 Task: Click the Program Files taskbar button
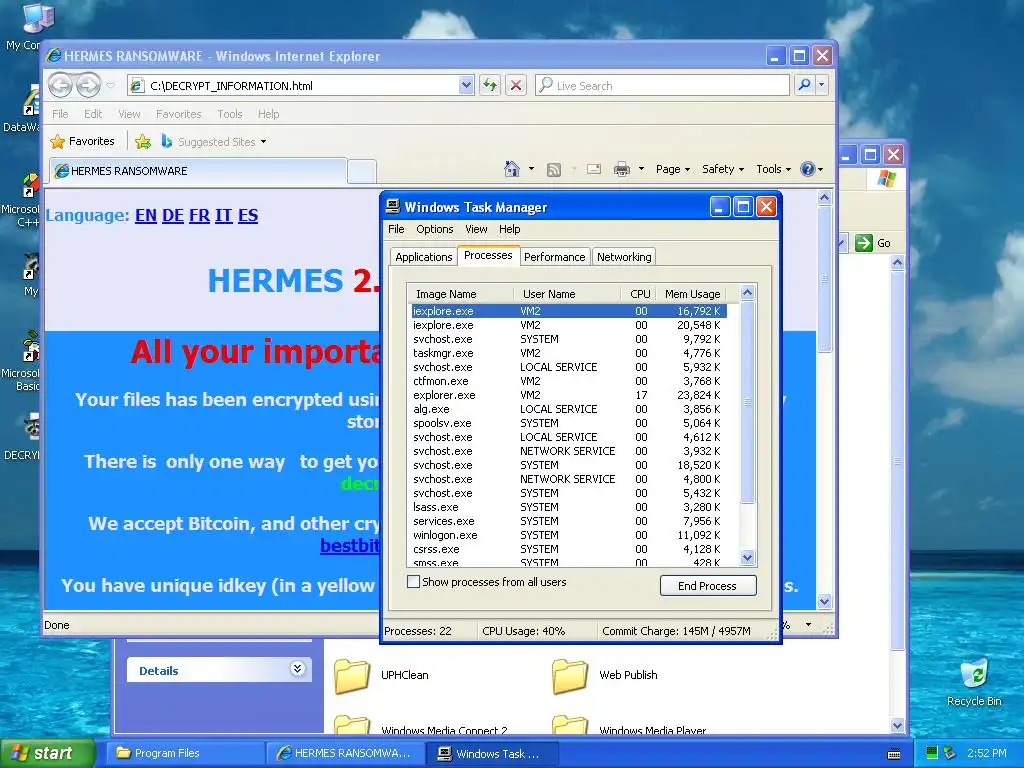[184, 753]
